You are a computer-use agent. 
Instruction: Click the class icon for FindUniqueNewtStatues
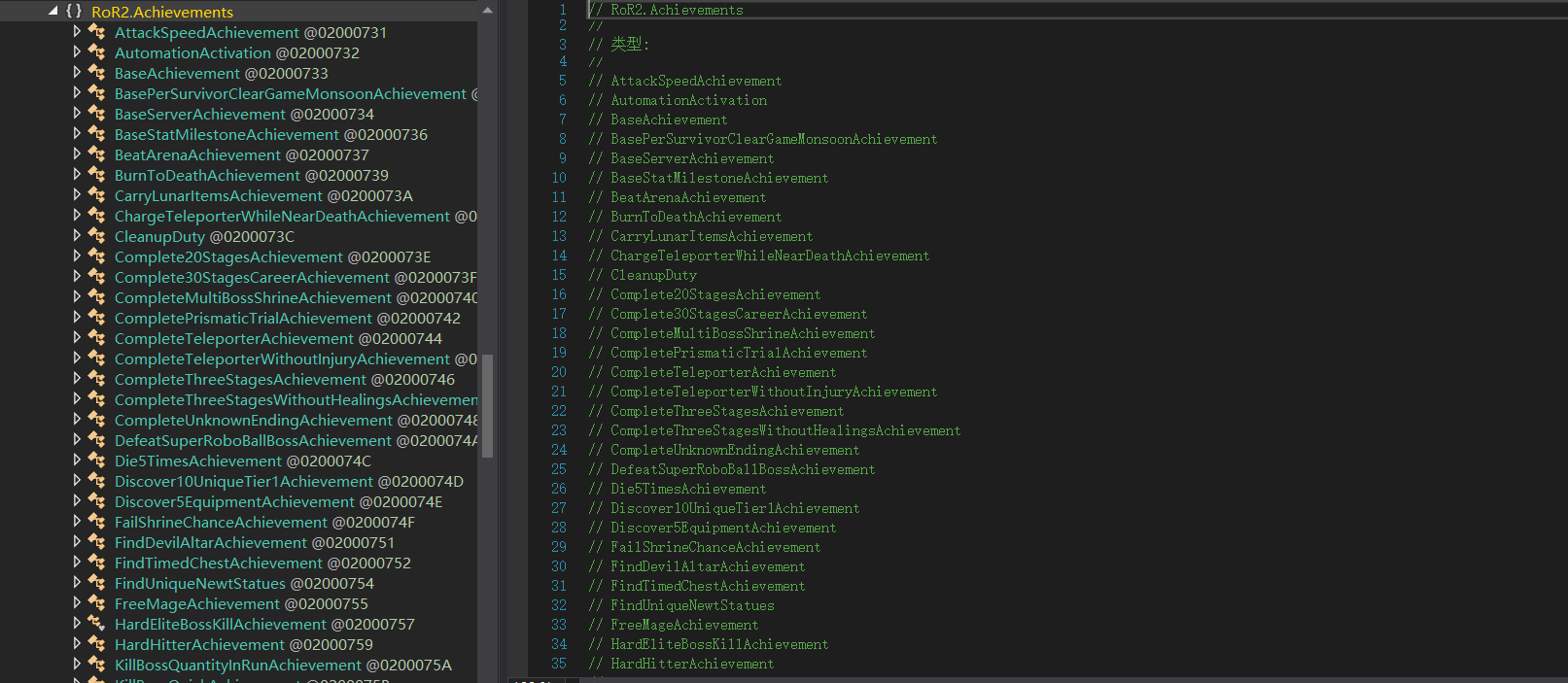(x=96, y=583)
